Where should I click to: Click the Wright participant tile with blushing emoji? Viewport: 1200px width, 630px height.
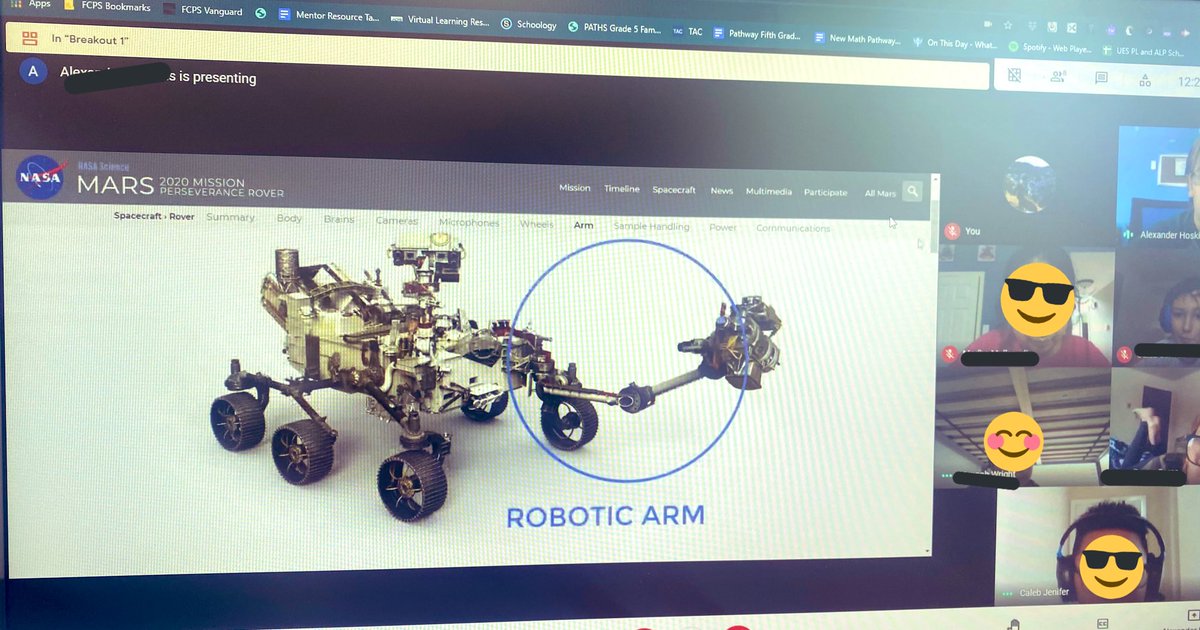coord(1022,430)
